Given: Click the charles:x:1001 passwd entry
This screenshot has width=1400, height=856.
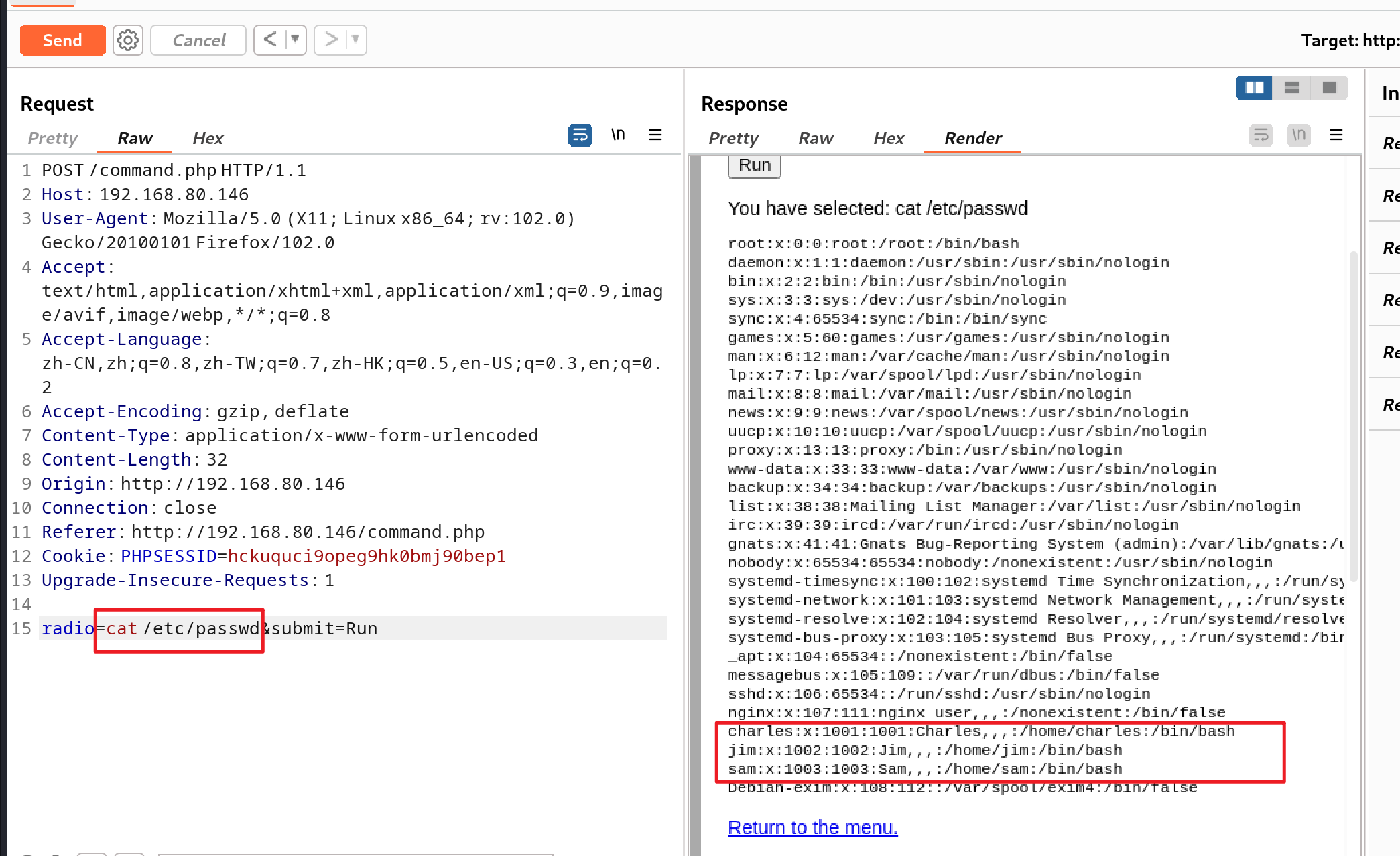Looking at the screenshot, I should (981, 731).
